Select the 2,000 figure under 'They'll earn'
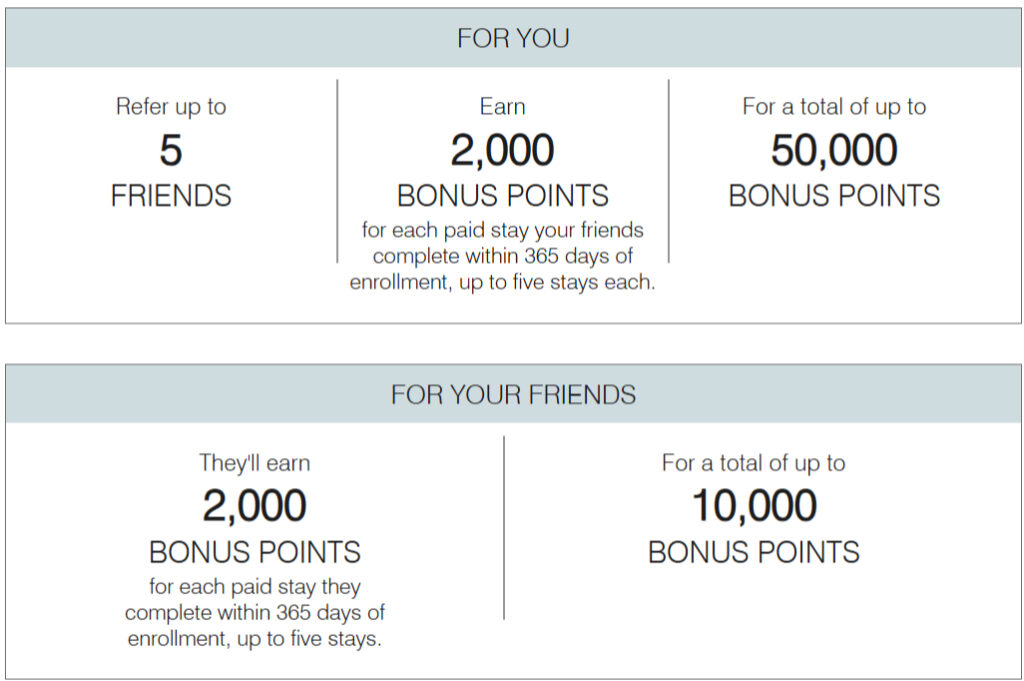This screenshot has width=1024, height=681. [254, 507]
